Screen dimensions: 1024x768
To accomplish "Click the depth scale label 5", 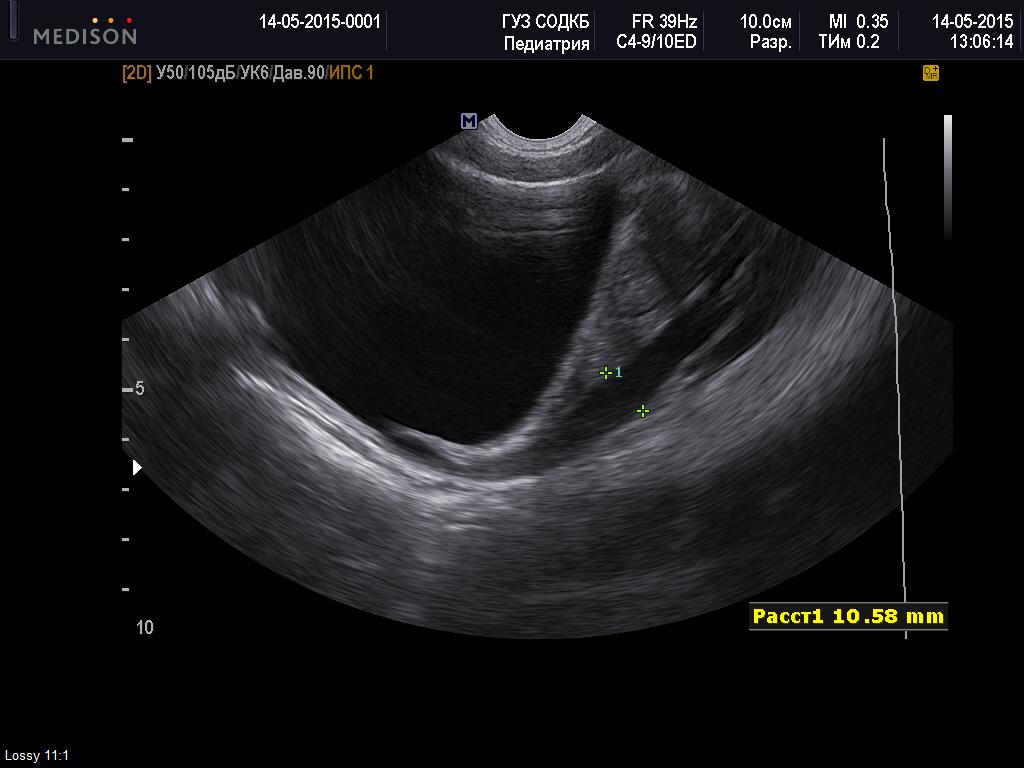I will (140, 388).
